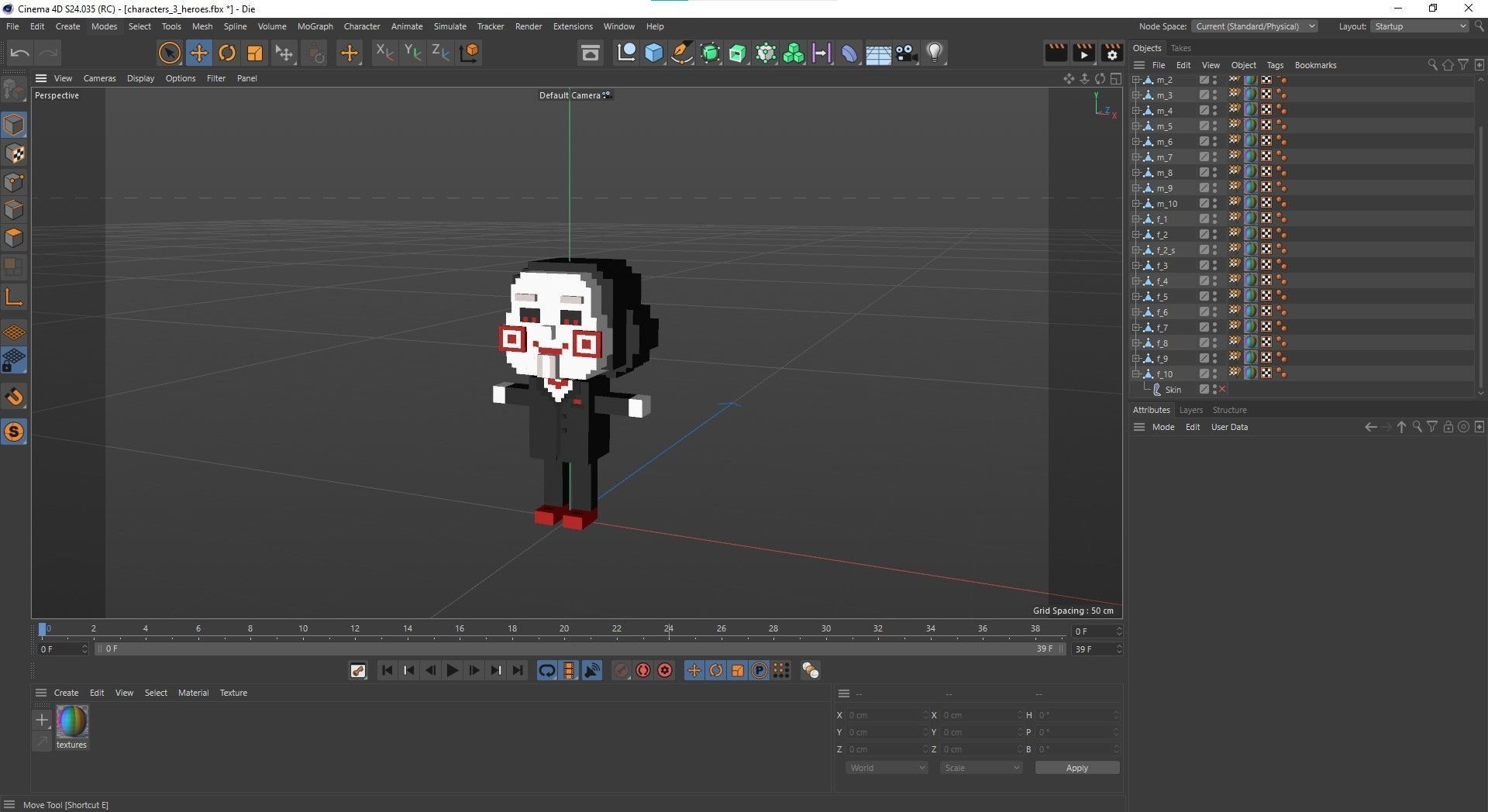Add a Cube primitive object

(654, 53)
